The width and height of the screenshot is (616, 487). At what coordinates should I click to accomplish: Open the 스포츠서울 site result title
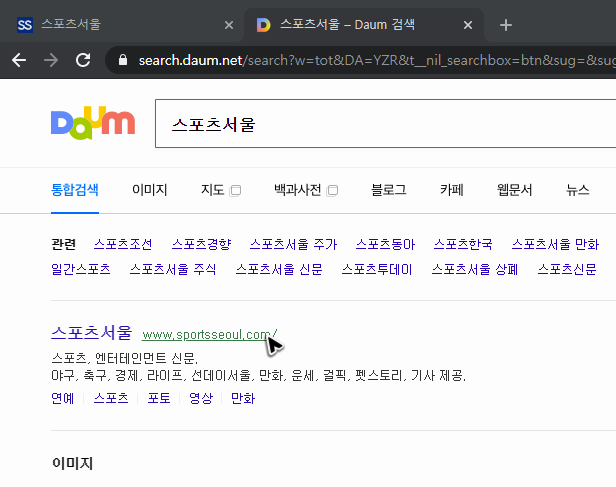[92, 333]
